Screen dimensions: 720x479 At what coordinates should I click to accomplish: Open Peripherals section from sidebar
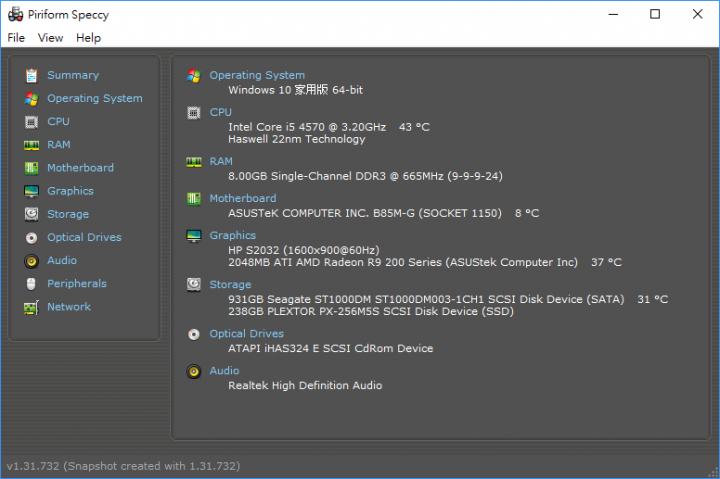coord(77,284)
